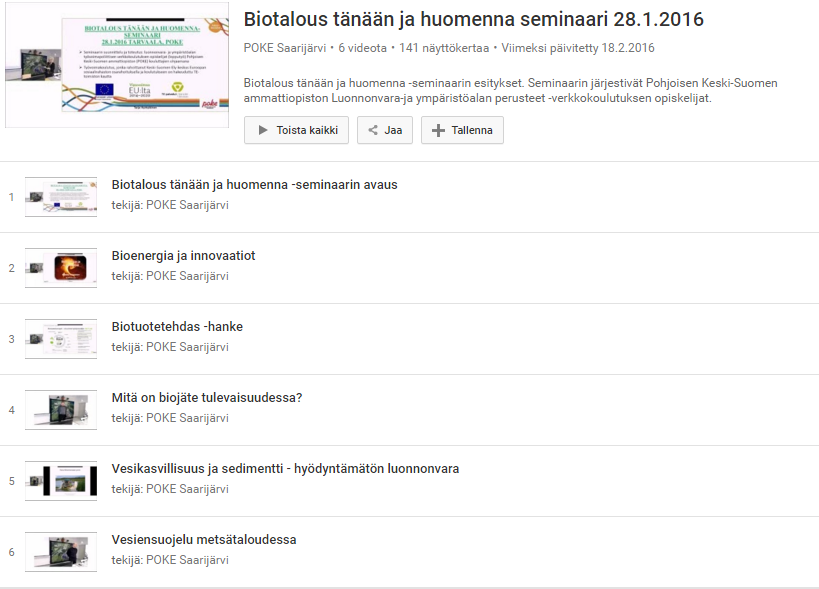Play Bioenergia ja innovaatiot video thumbnail
The image size is (819, 589).
(x=61, y=268)
